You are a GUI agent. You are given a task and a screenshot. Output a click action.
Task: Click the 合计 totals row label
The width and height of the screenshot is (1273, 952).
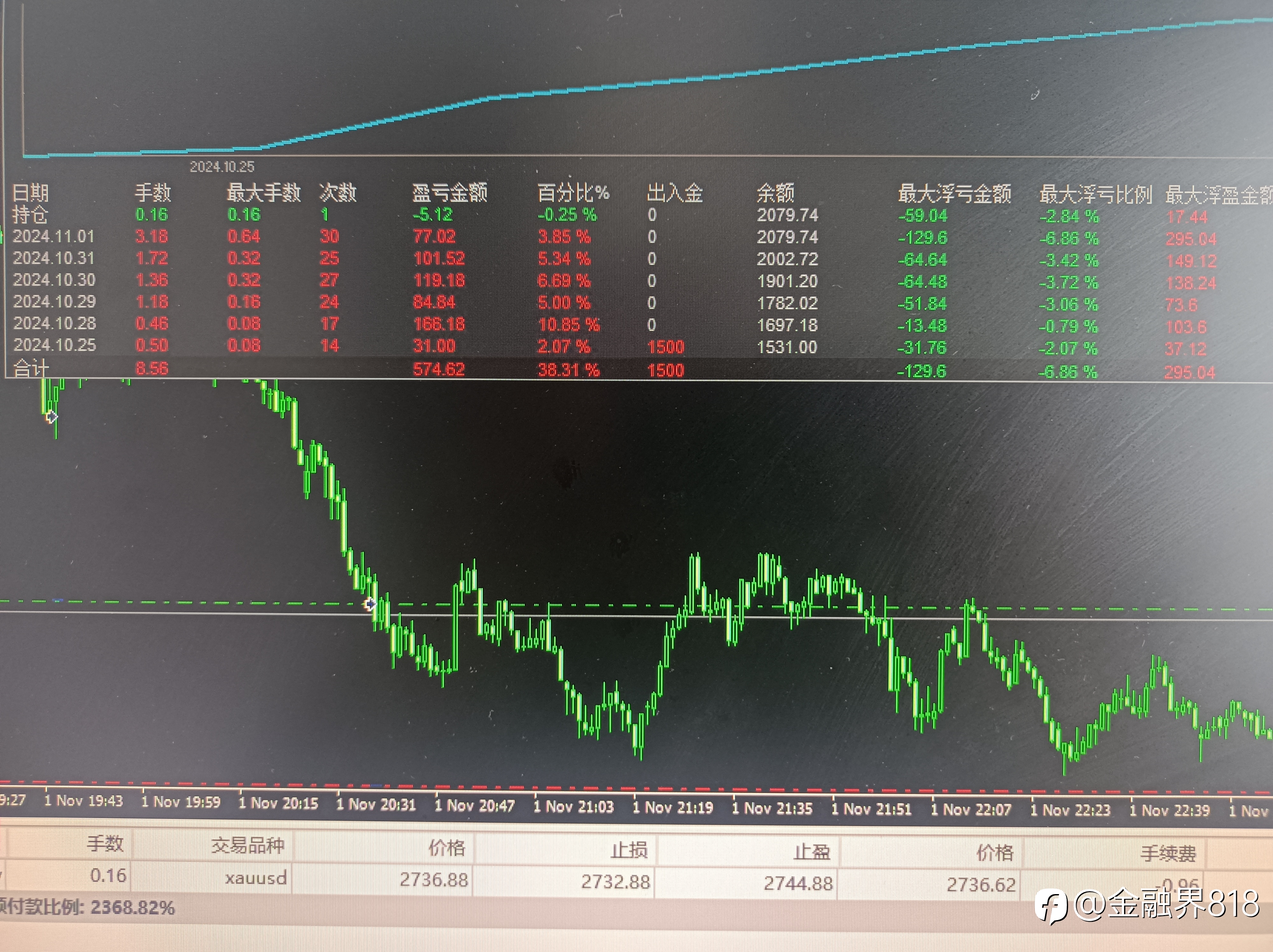(31, 368)
